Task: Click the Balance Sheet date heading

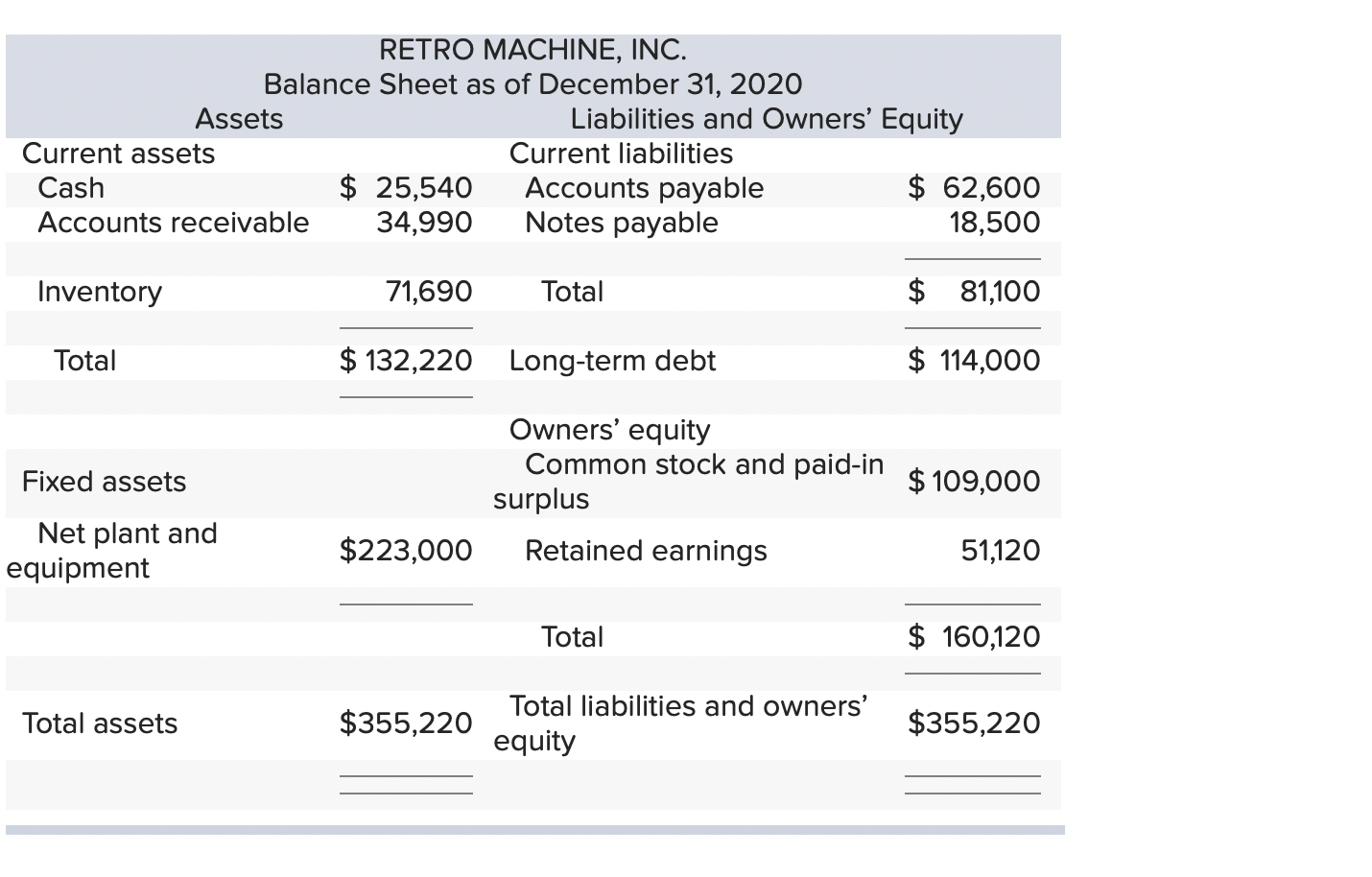Action: (x=532, y=84)
